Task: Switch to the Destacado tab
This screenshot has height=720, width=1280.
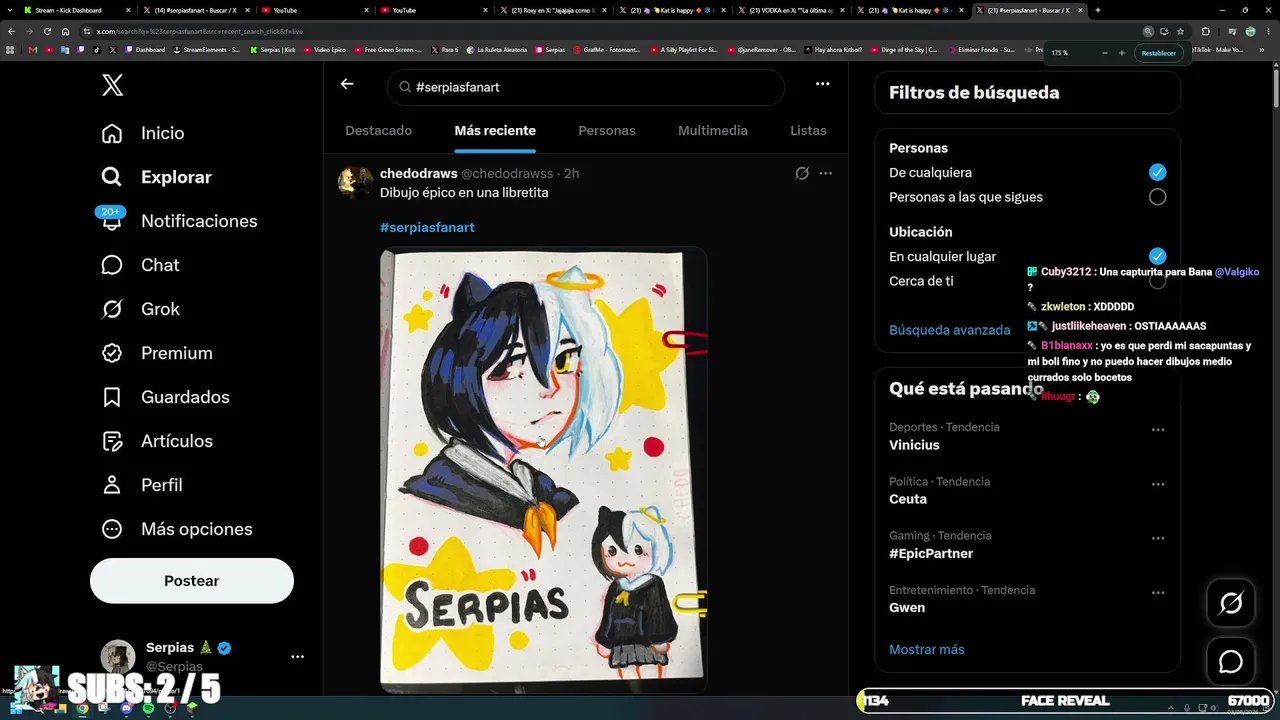Action: 378,131
